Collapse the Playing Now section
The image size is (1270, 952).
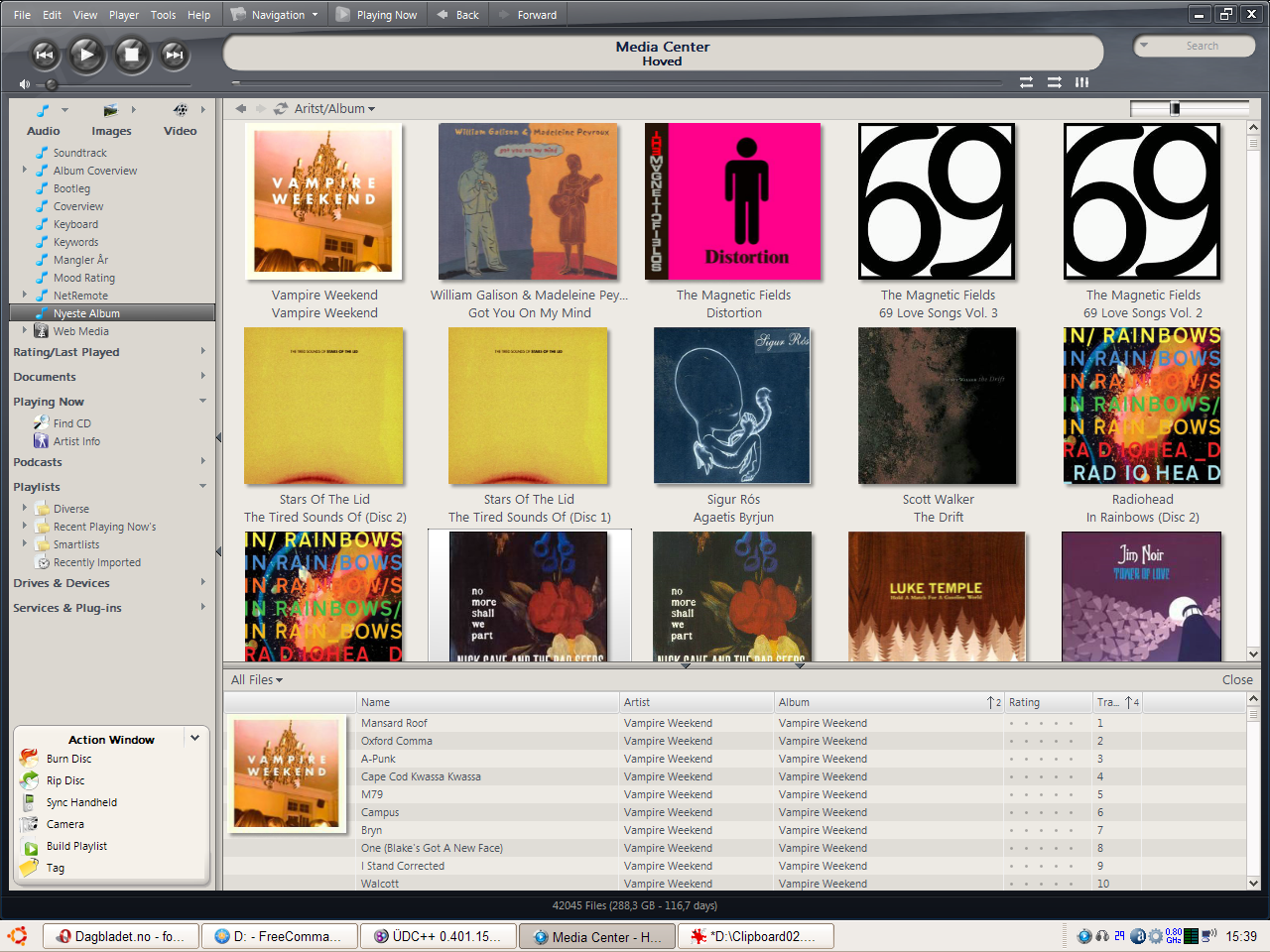tap(203, 402)
